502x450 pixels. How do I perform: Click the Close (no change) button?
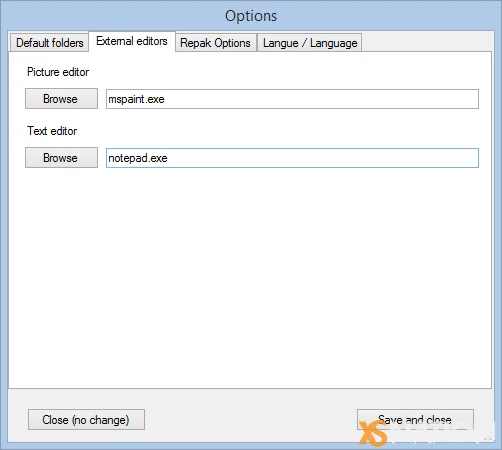pos(86,420)
